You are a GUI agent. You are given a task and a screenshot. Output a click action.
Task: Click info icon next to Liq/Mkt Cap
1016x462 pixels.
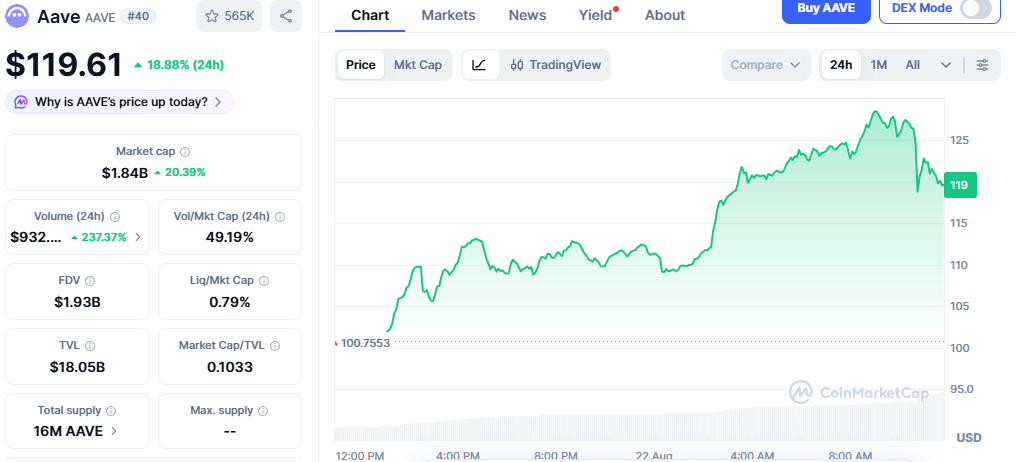(264, 281)
